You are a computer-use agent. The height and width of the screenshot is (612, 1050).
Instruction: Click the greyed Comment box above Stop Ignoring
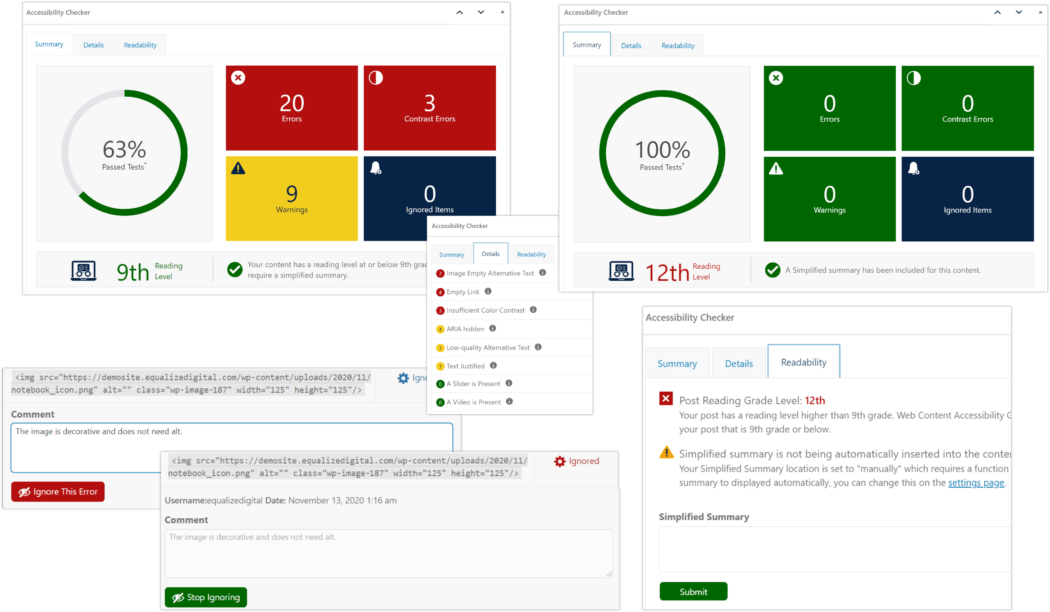388,554
